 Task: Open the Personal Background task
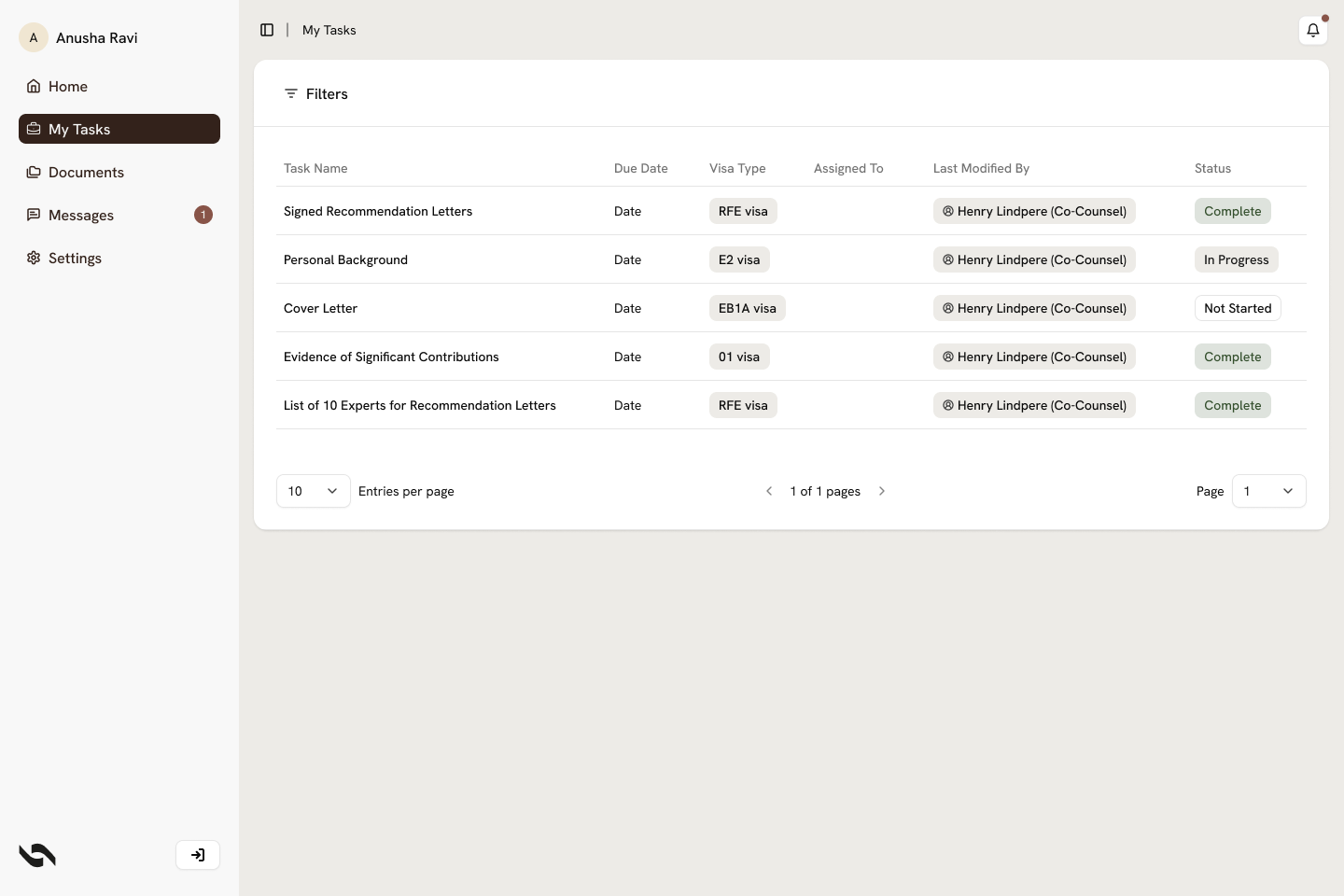tap(345, 259)
